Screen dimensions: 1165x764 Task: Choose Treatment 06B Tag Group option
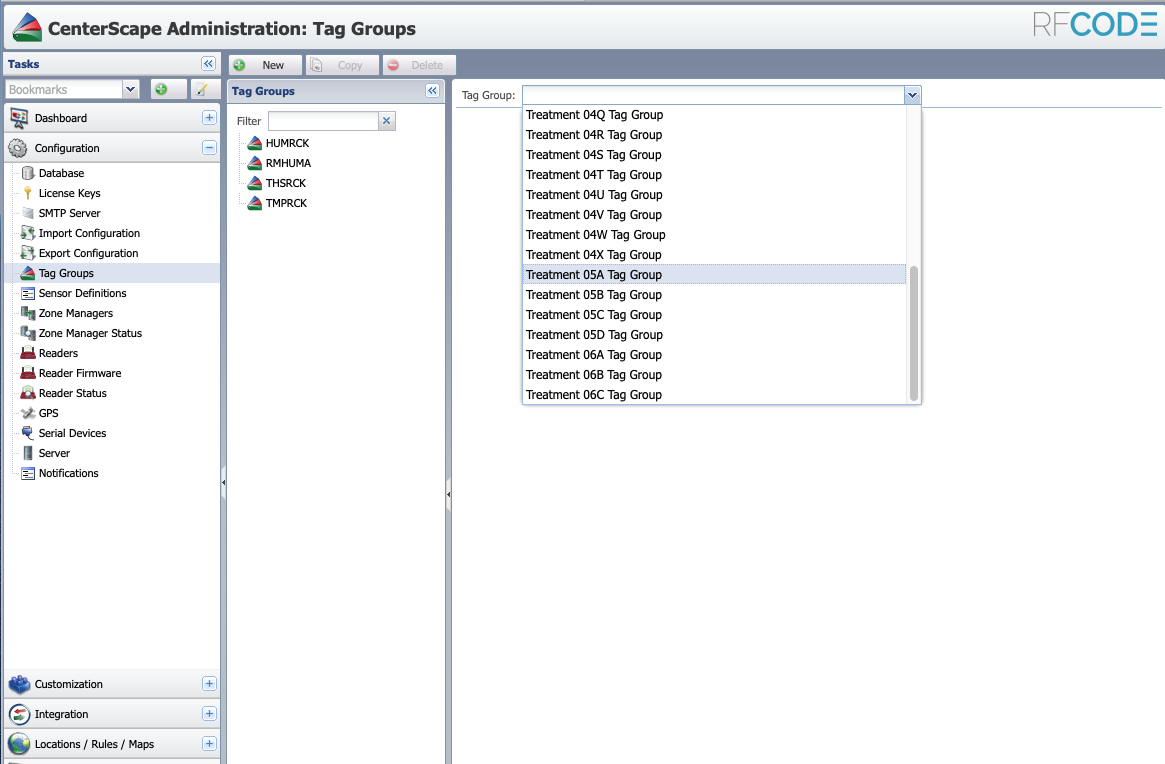[715, 375]
